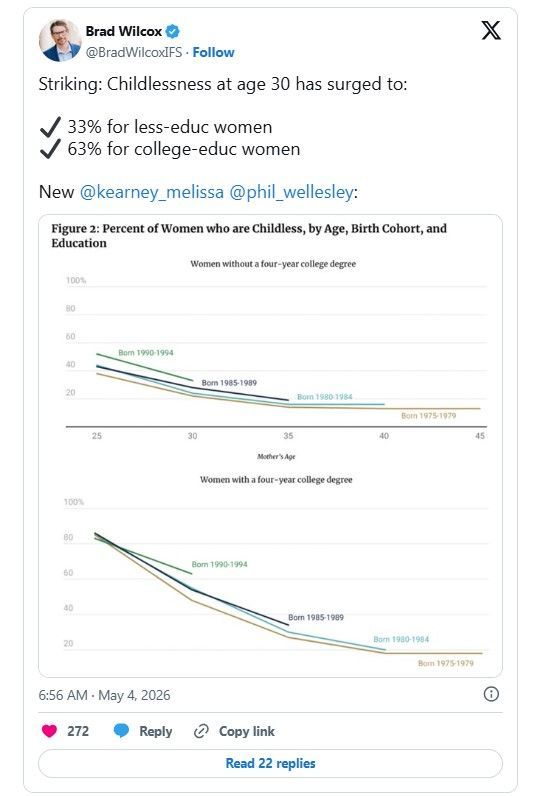
Task: Click the Figure 2 chart title
Action: click(249, 236)
